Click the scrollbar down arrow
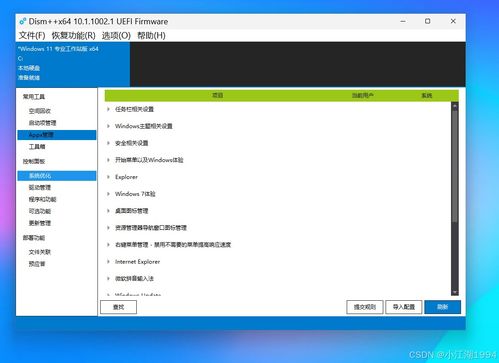Screen dimensions: 499x363 click(x=455, y=292)
